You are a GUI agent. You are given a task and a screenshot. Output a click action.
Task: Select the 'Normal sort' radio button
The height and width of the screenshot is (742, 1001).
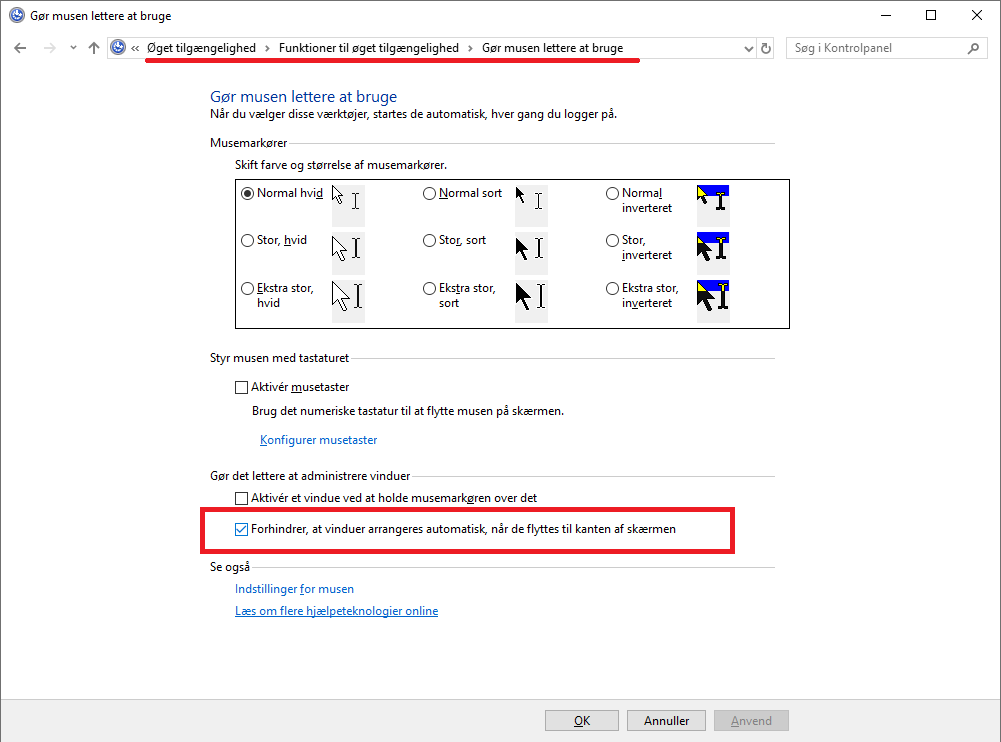(x=430, y=194)
